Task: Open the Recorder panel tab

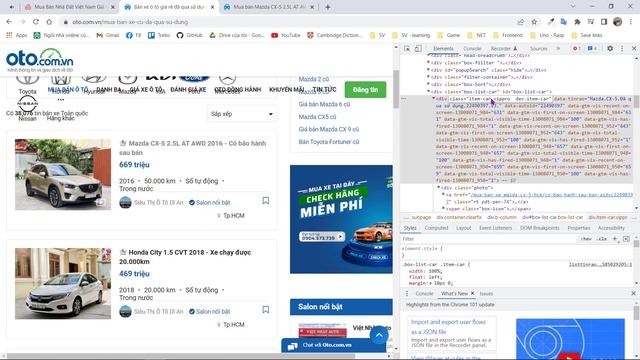Action: 504,48
